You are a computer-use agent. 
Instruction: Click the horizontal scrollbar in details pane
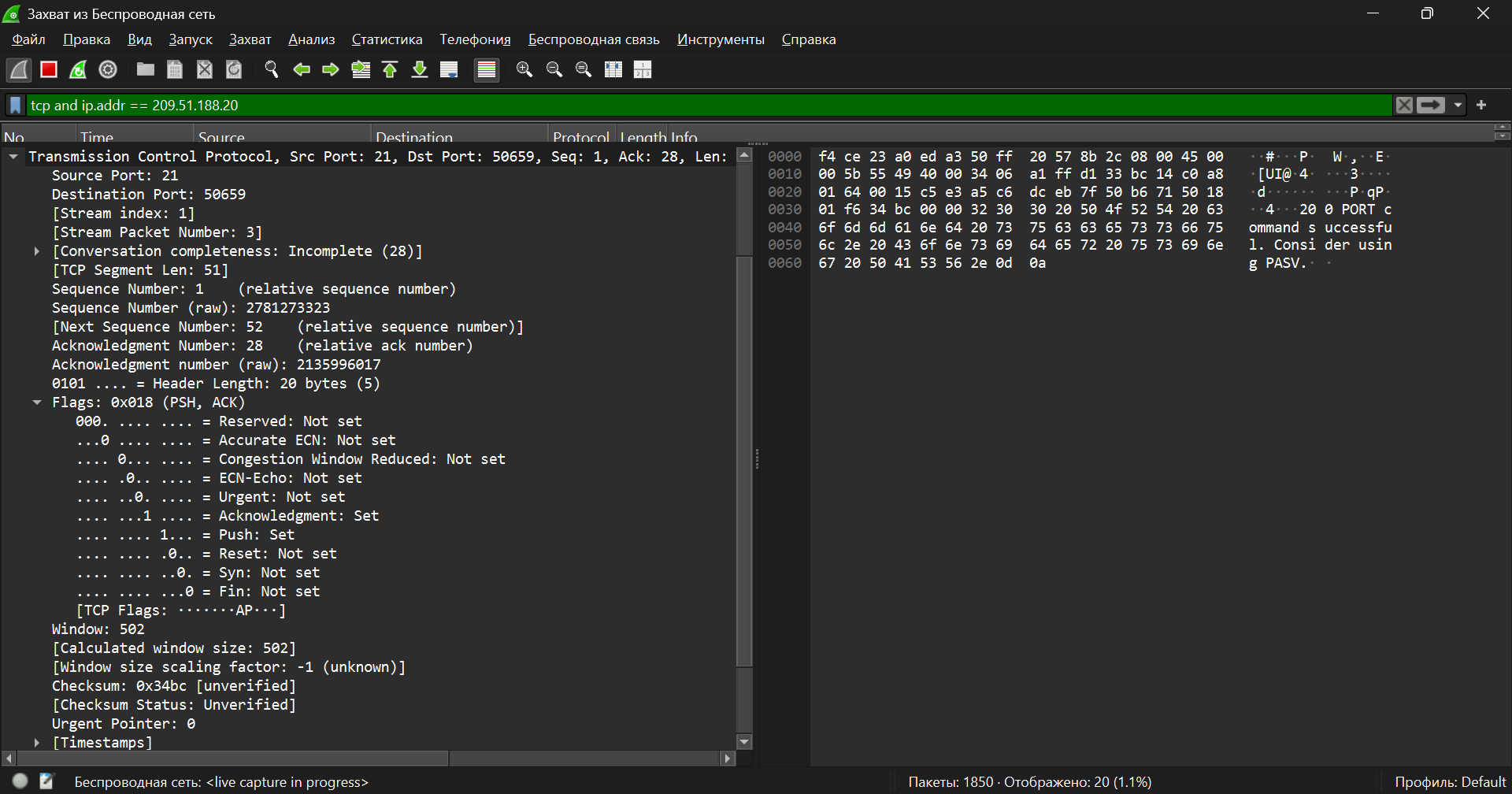232,759
